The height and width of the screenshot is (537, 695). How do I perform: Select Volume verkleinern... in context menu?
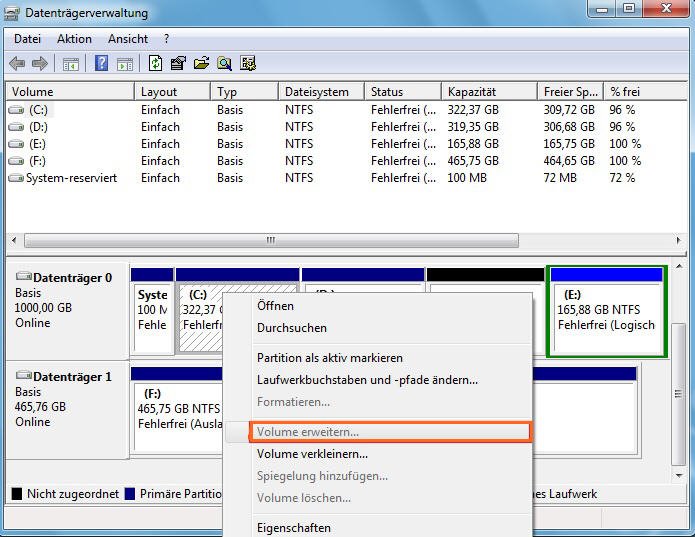pos(312,454)
